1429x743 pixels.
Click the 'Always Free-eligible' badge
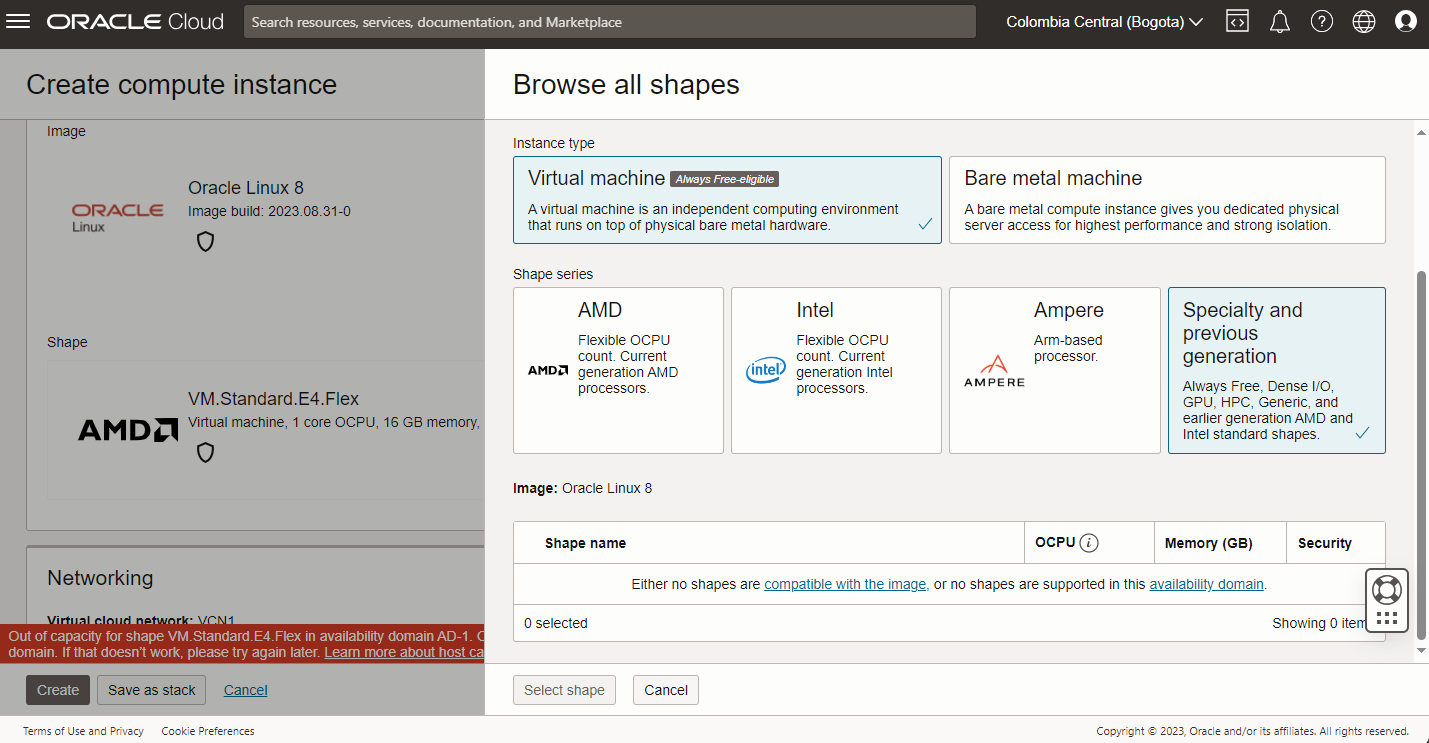(x=724, y=179)
